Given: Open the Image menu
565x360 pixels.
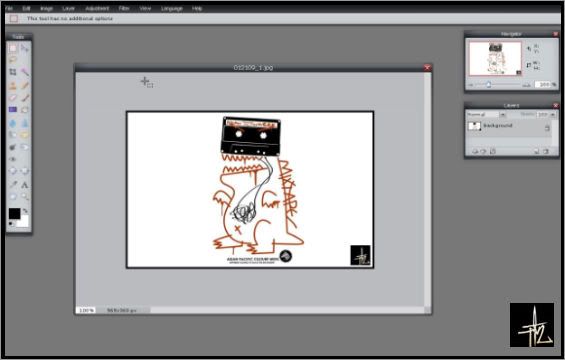Looking at the screenshot, I should point(46,8).
